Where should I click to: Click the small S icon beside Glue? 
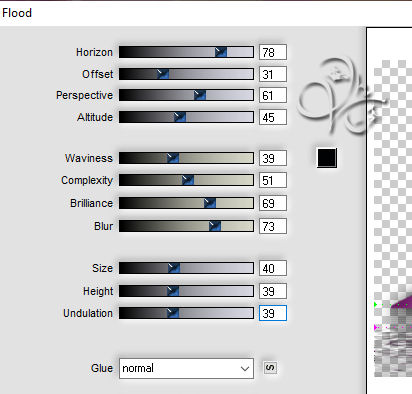tap(270, 368)
